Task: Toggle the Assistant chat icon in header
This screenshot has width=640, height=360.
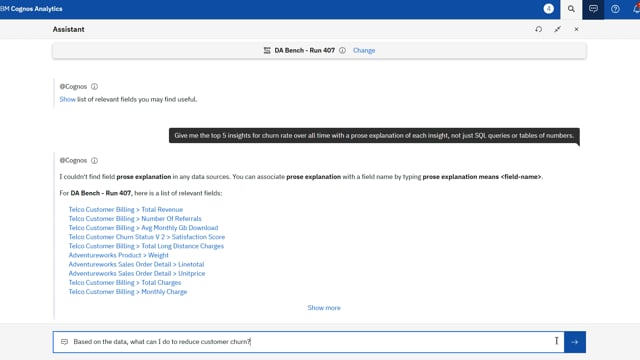Action: point(593,9)
